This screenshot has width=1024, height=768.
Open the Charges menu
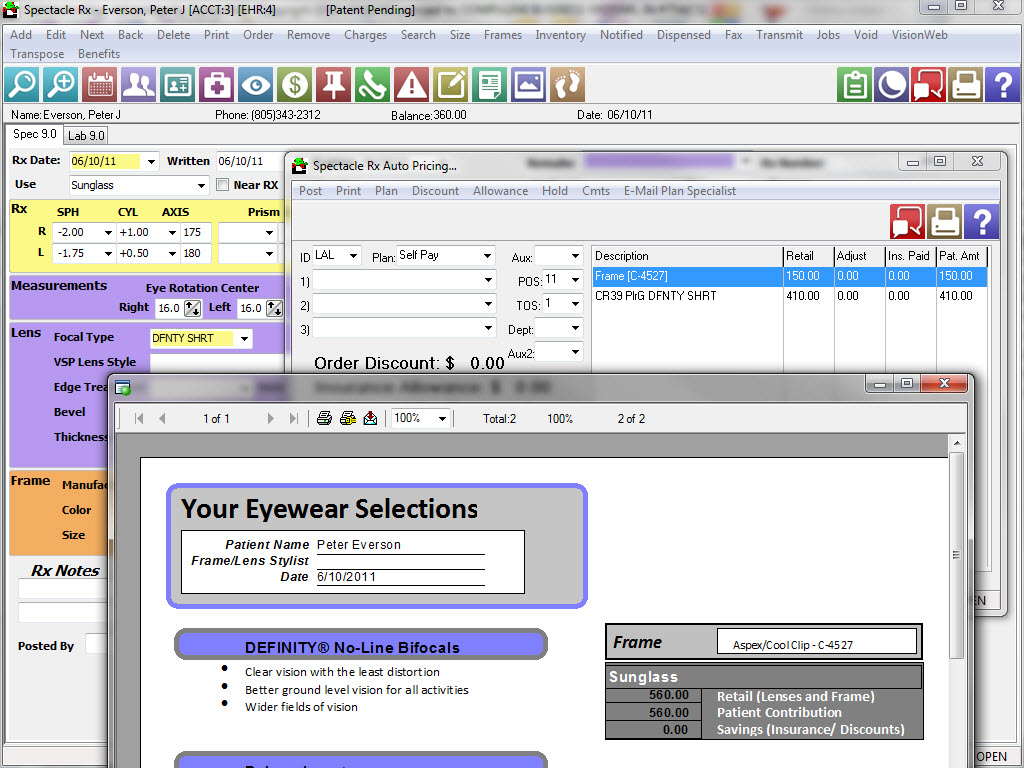pyautogui.click(x=366, y=35)
